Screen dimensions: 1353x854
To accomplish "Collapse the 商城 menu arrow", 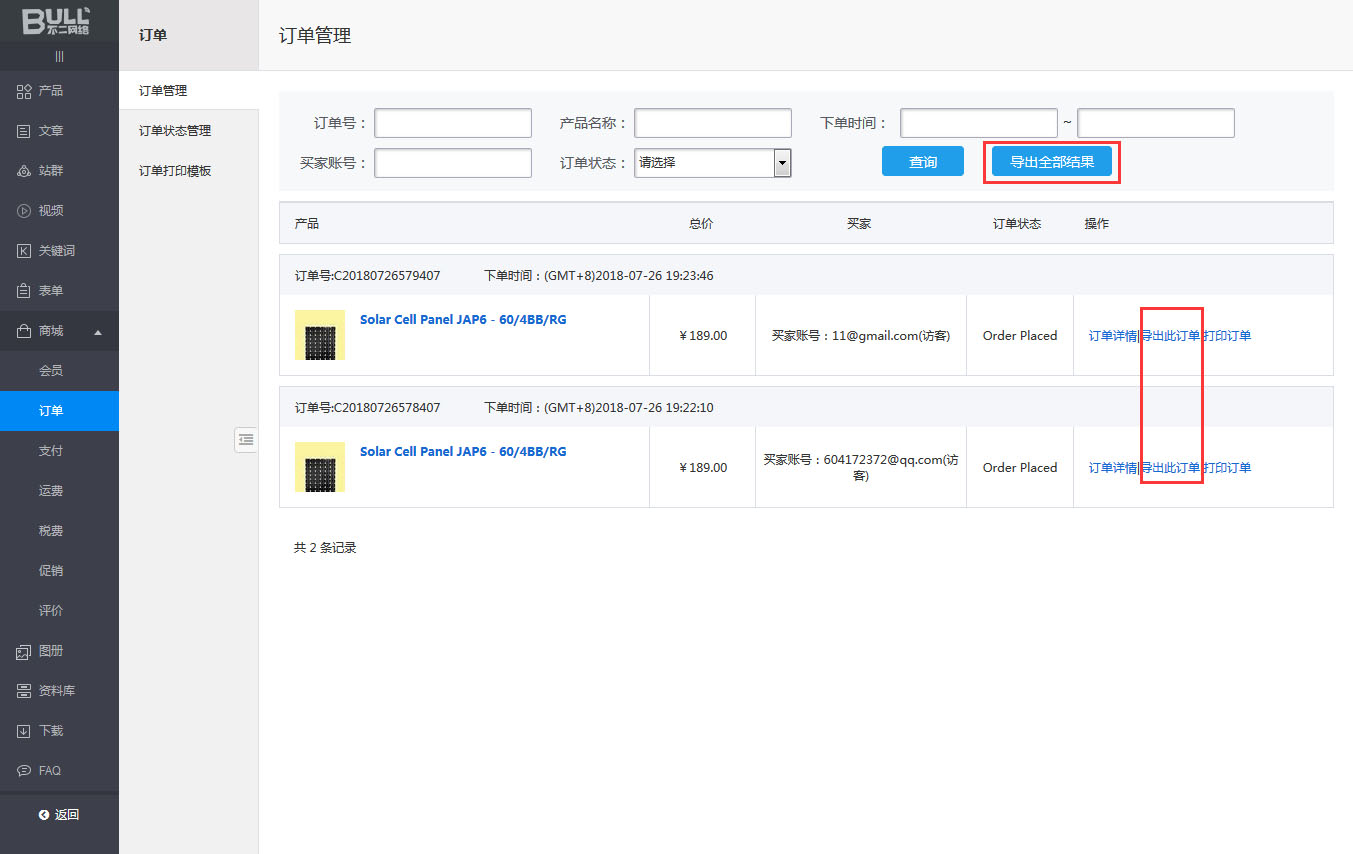I will (x=98, y=332).
